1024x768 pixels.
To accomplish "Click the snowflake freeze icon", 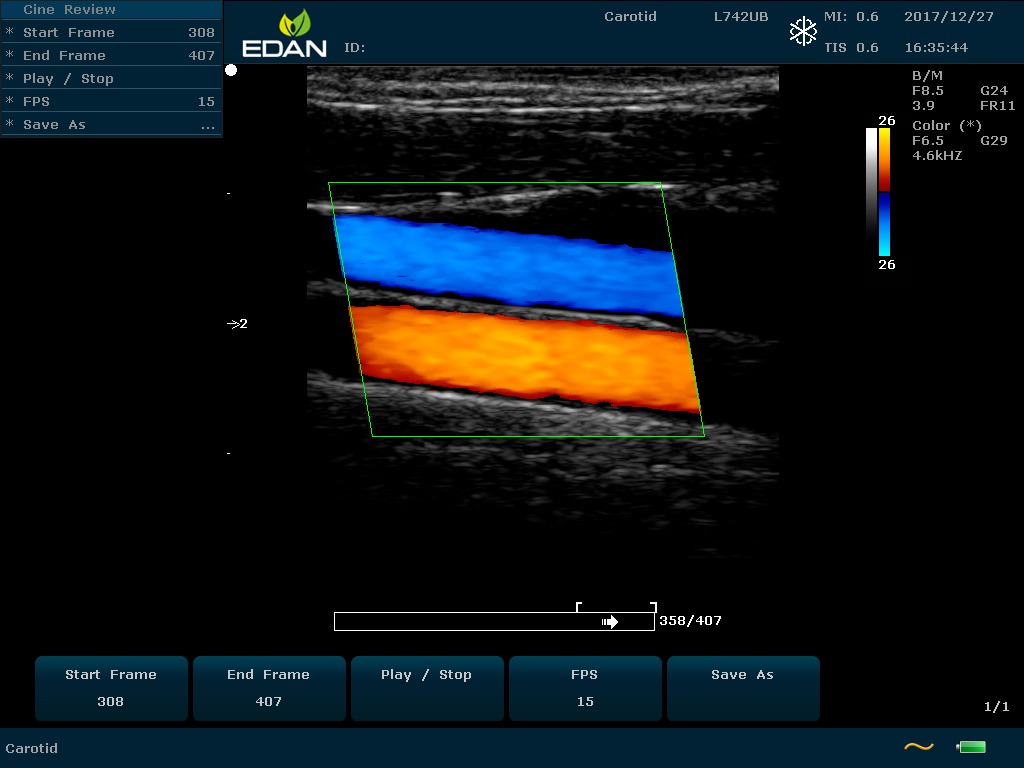I will 803,31.
